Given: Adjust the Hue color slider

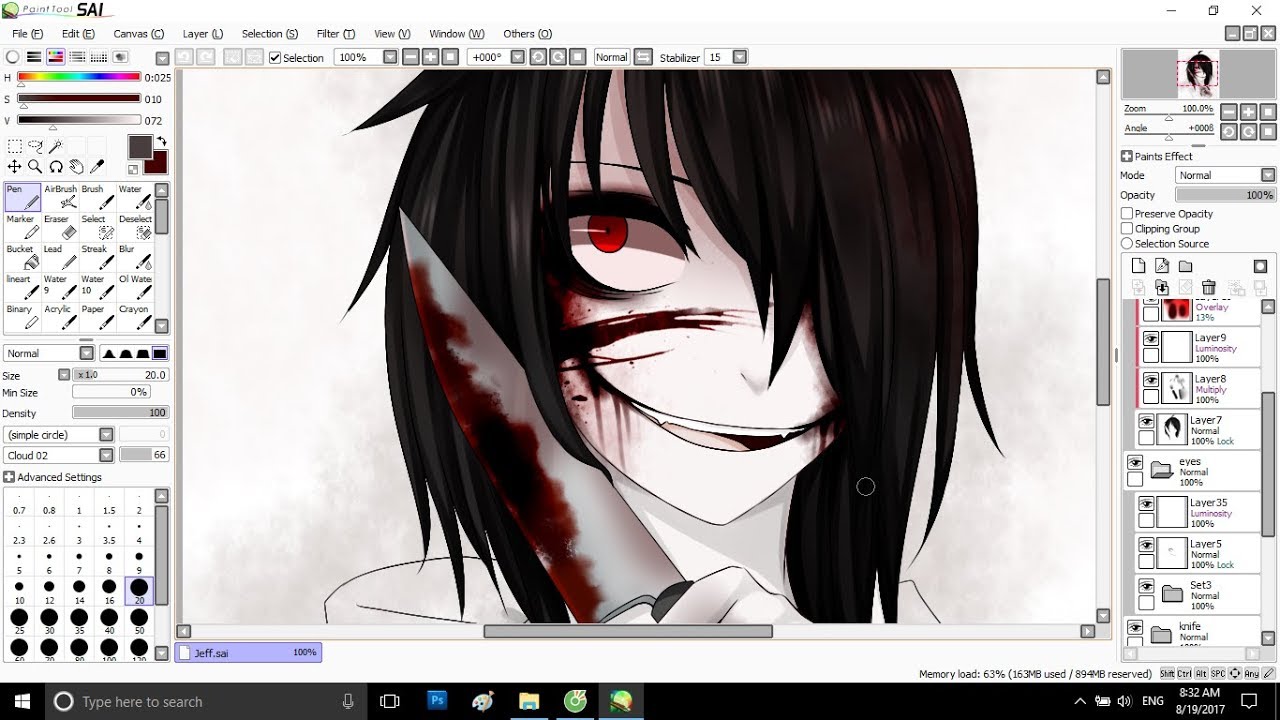Looking at the screenshot, I should (x=80, y=77).
